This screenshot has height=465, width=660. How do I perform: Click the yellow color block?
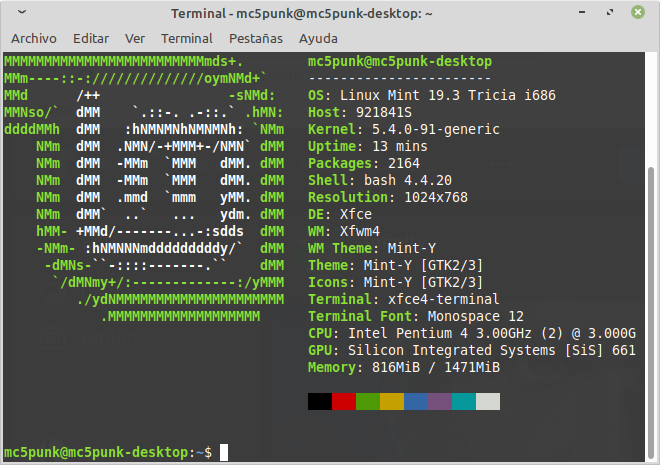pos(392,401)
